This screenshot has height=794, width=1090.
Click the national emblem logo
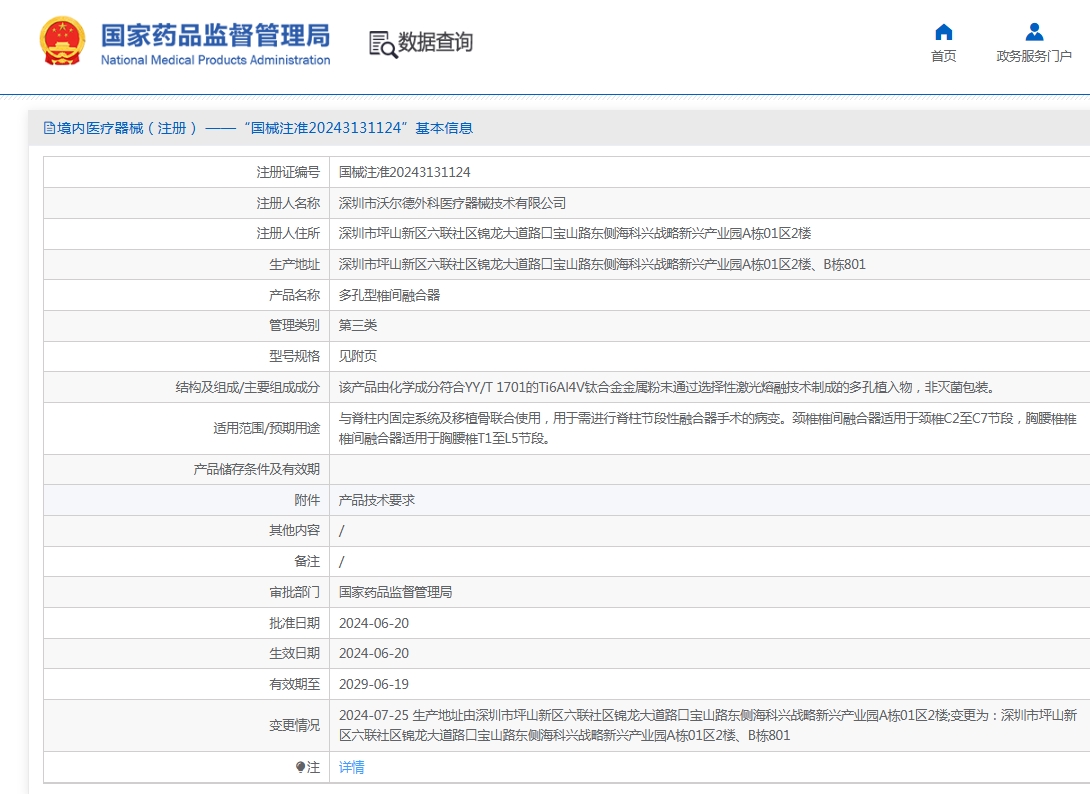[x=63, y=42]
